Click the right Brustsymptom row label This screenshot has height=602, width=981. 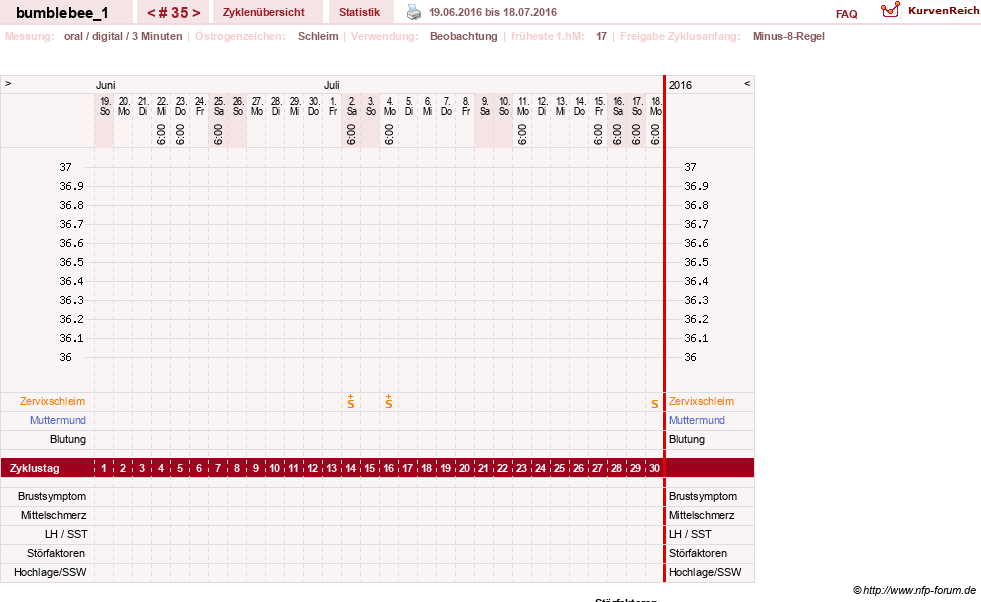point(703,496)
